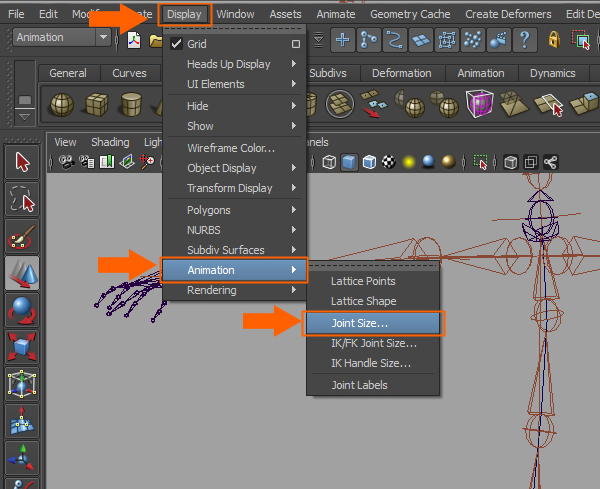Open the Geometry Cache menu
This screenshot has height=489, width=600.
[410, 14]
